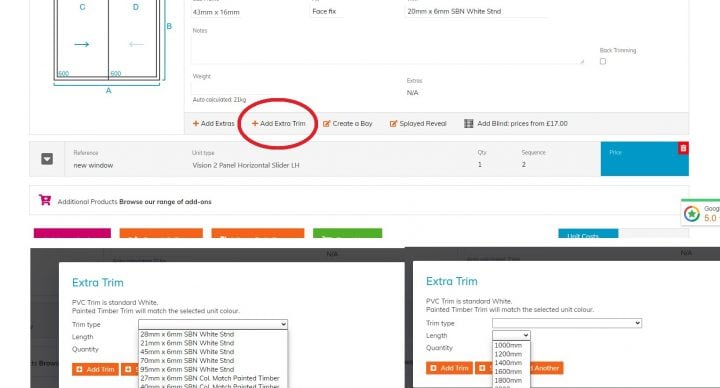720x388 pixels.
Task: Toggle the Back Trimming checkbox
Action: 603,62
